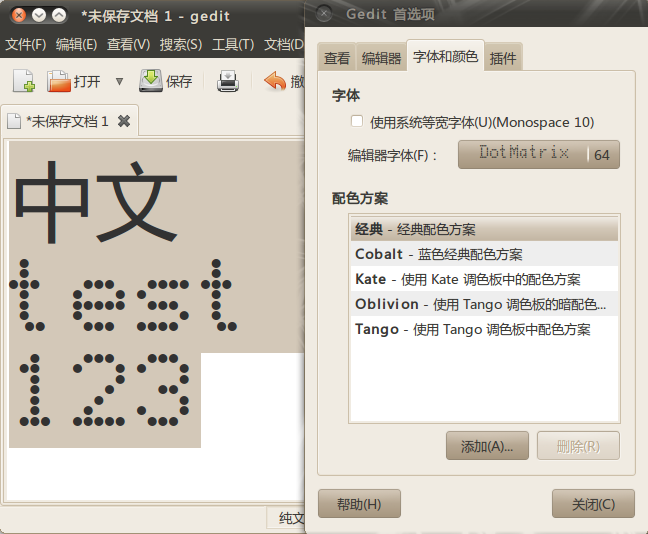
Task: Switch to the 插件 preferences tab
Action: pyautogui.click(x=503, y=58)
